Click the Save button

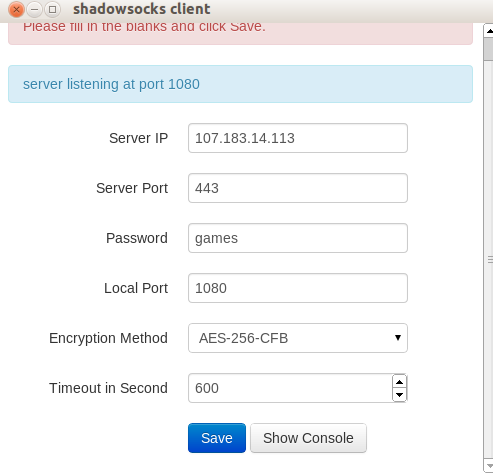pyautogui.click(x=217, y=438)
